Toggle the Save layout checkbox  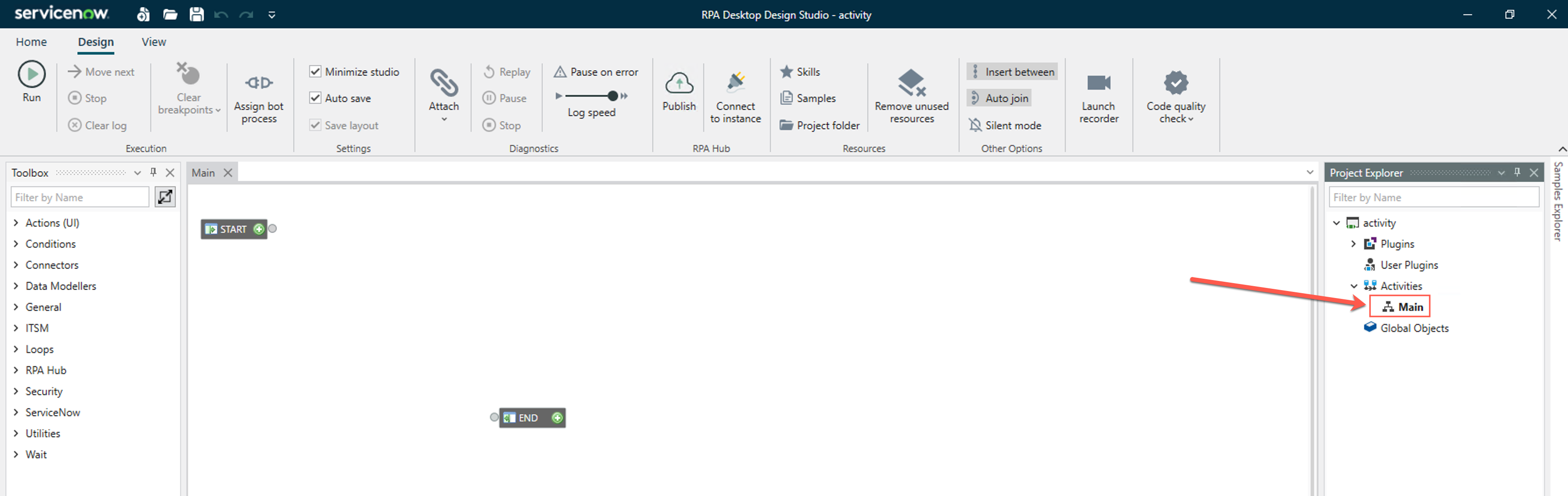point(315,126)
